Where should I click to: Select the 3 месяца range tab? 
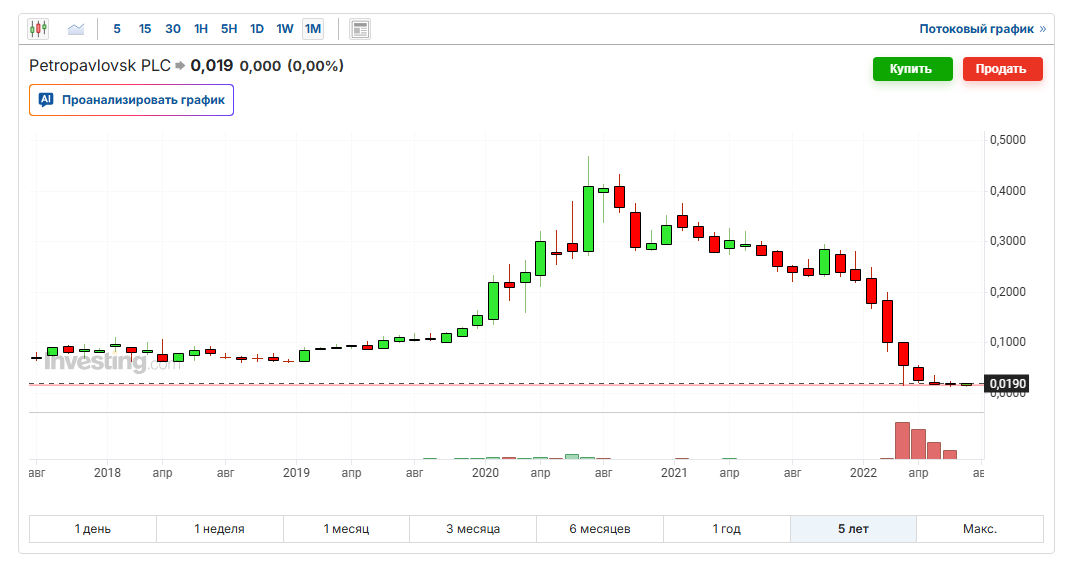473,529
